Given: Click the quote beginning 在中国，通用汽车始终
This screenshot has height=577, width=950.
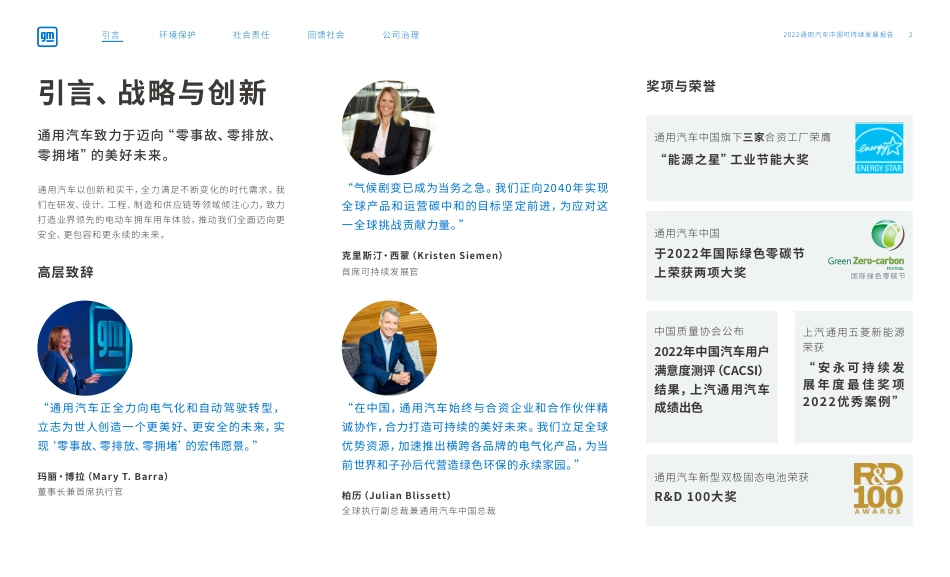Looking at the screenshot, I should tap(475, 436).
